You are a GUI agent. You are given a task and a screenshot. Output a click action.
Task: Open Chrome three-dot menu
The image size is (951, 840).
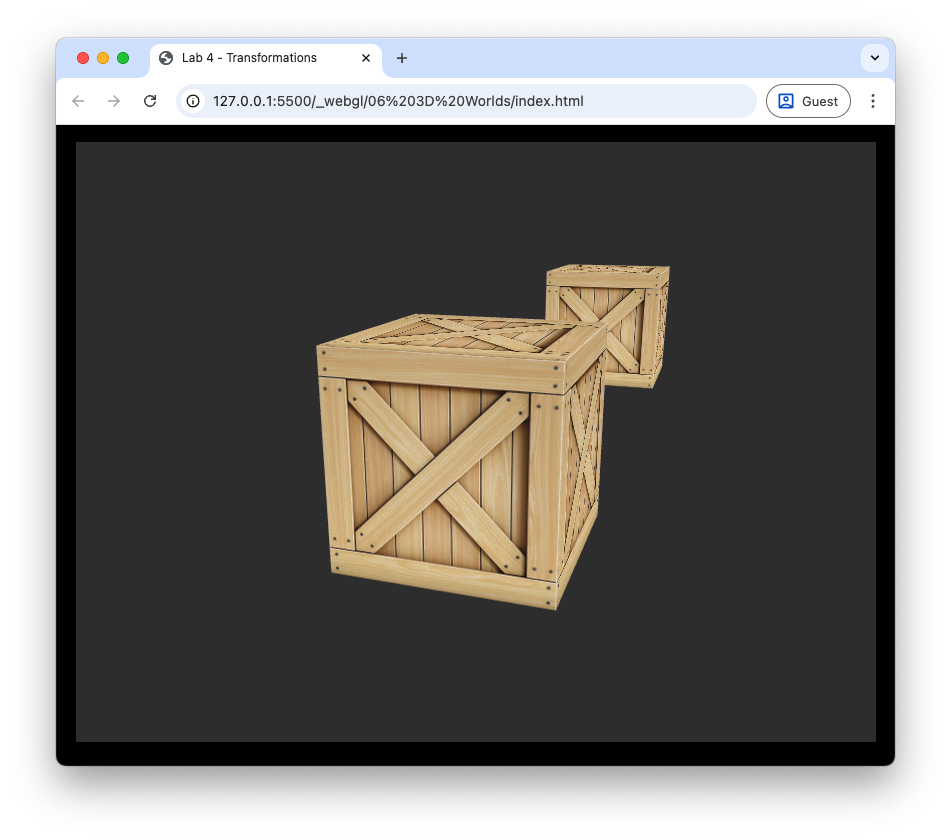tap(873, 101)
